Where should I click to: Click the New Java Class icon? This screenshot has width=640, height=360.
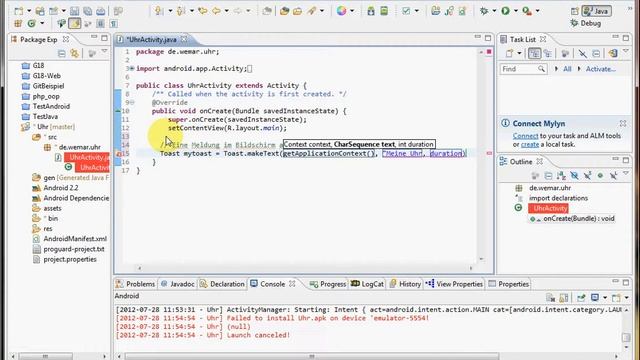31,24
